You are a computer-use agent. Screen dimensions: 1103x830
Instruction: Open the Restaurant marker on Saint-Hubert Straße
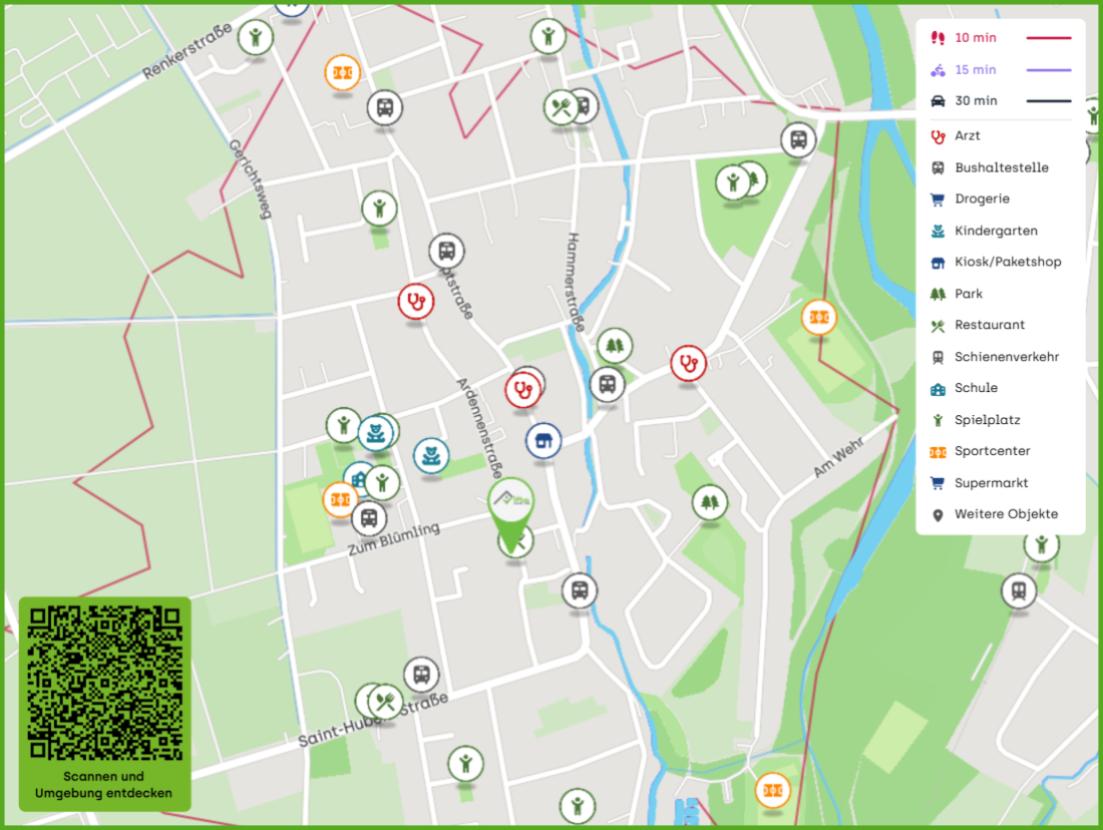[385, 701]
